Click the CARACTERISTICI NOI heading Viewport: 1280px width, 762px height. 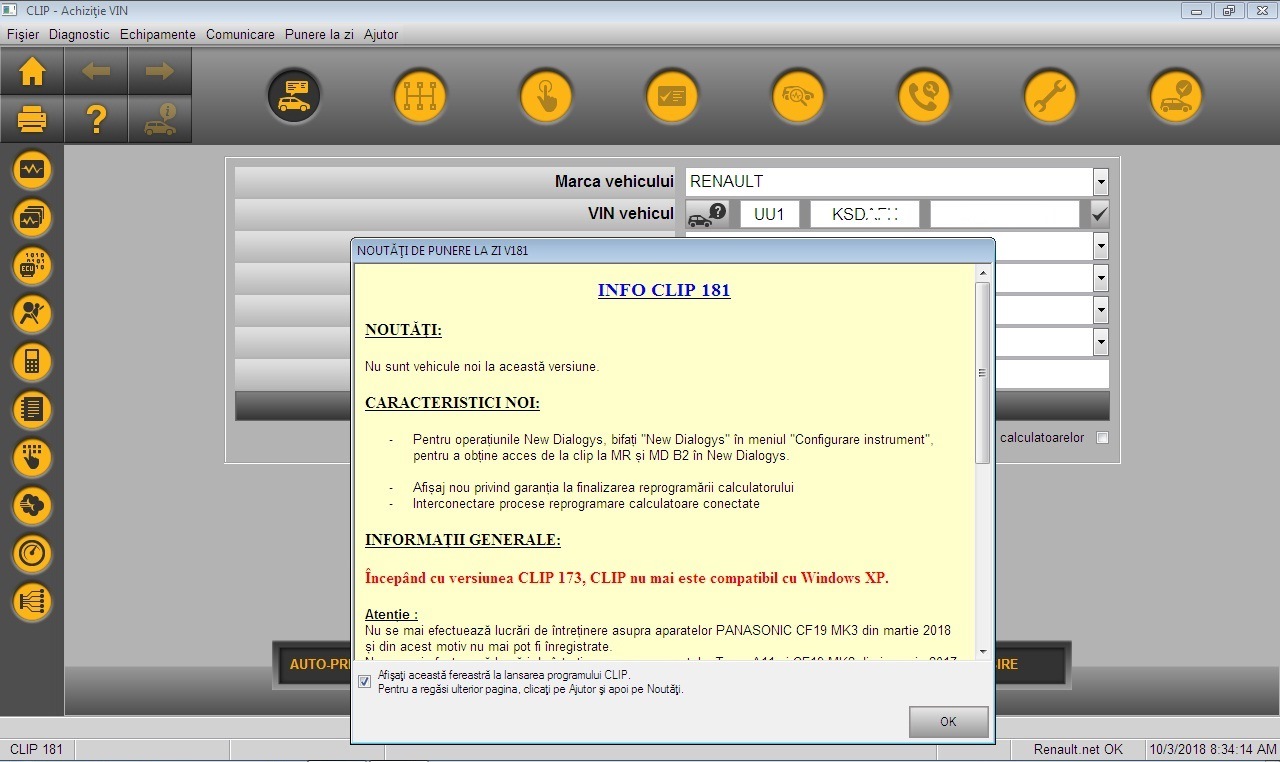coord(452,403)
